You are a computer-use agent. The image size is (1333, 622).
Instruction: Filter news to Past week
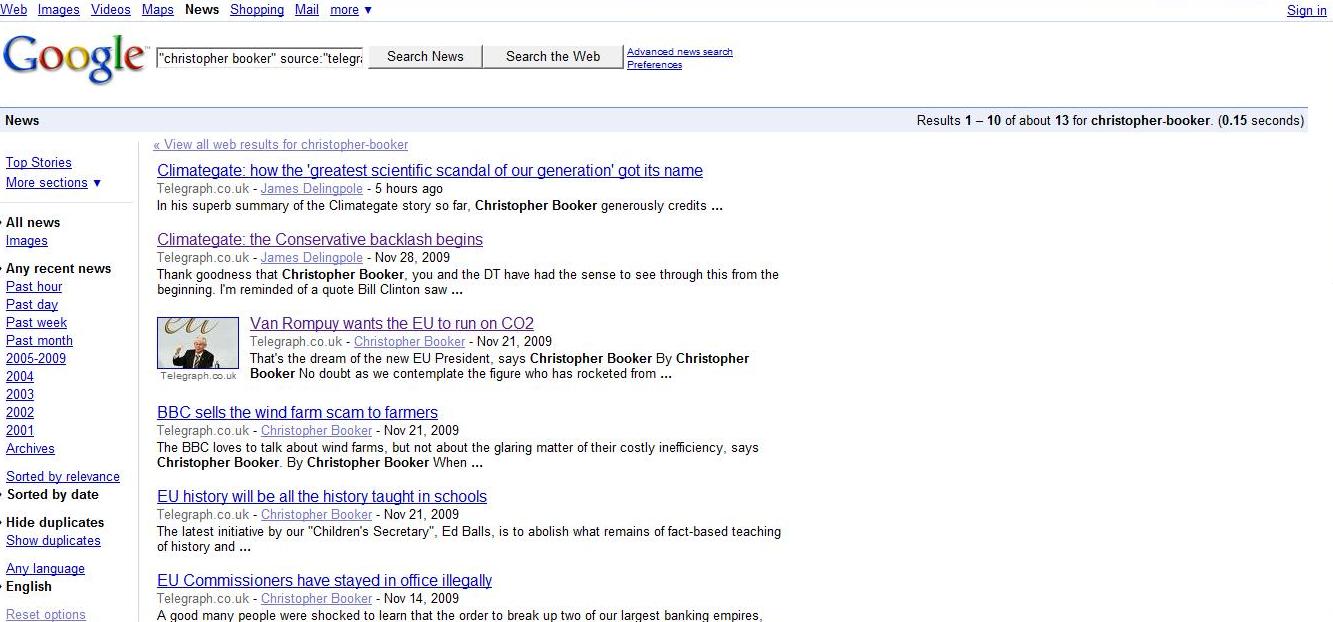[36, 323]
